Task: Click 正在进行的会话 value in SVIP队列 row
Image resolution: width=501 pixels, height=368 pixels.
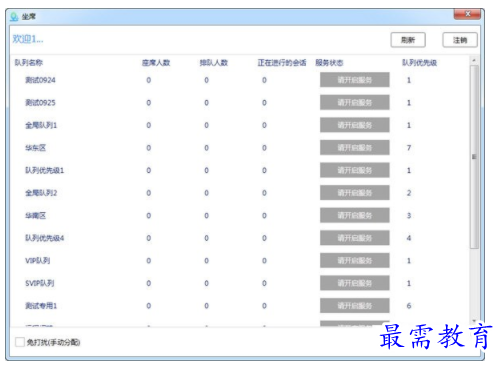Action: coord(264,283)
